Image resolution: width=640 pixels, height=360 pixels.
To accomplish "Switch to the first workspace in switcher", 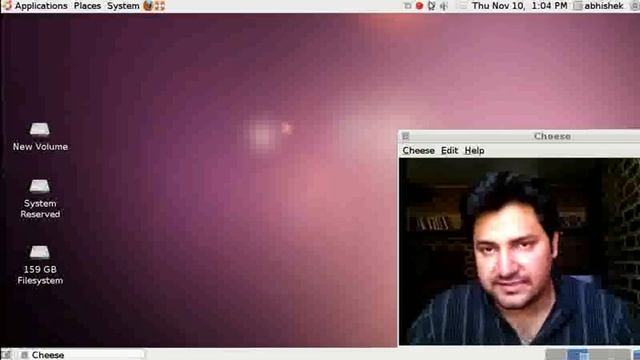I will point(556,355).
